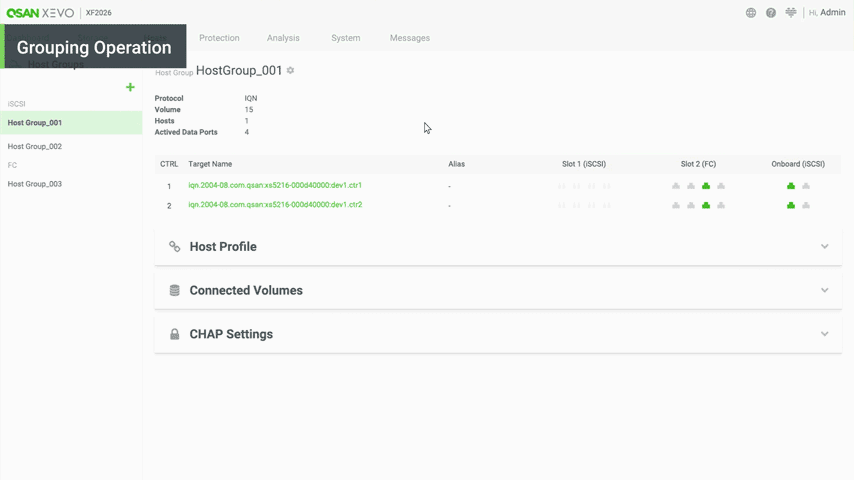854x480 pixels.
Task: Open the Messages tab
Action: 410,38
